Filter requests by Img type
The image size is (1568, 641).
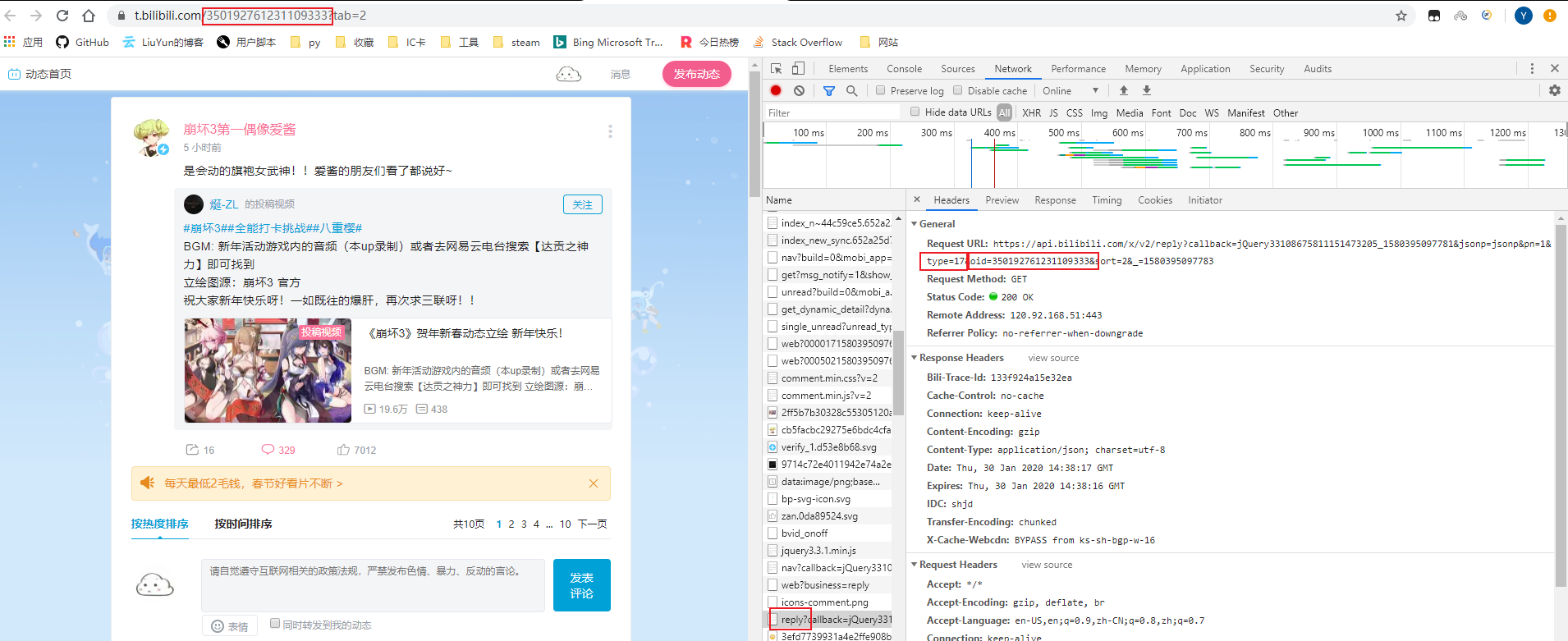1099,112
